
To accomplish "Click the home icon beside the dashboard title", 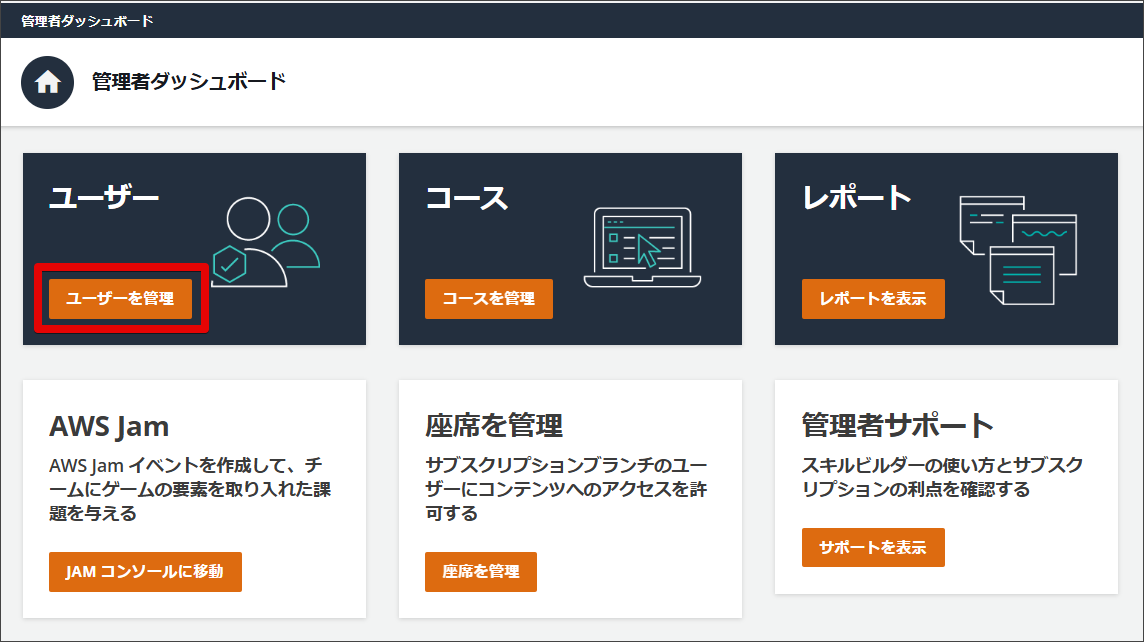I will coord(47,82).
